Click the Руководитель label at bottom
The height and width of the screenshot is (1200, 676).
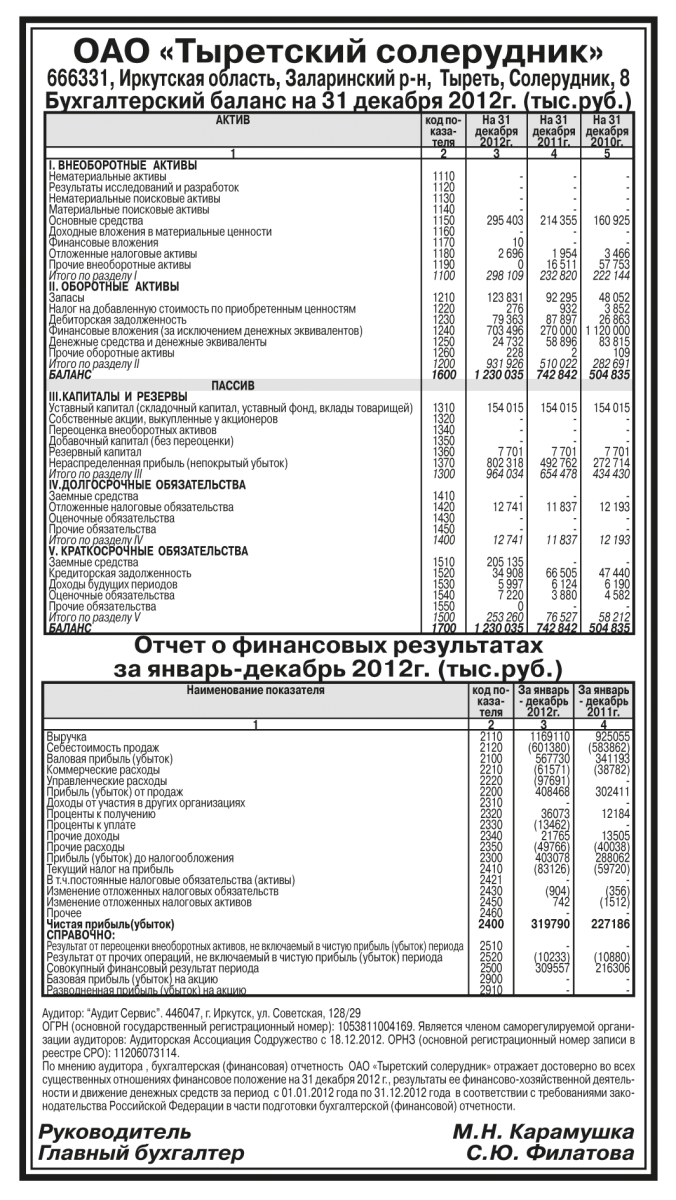tap(108, 1133)
